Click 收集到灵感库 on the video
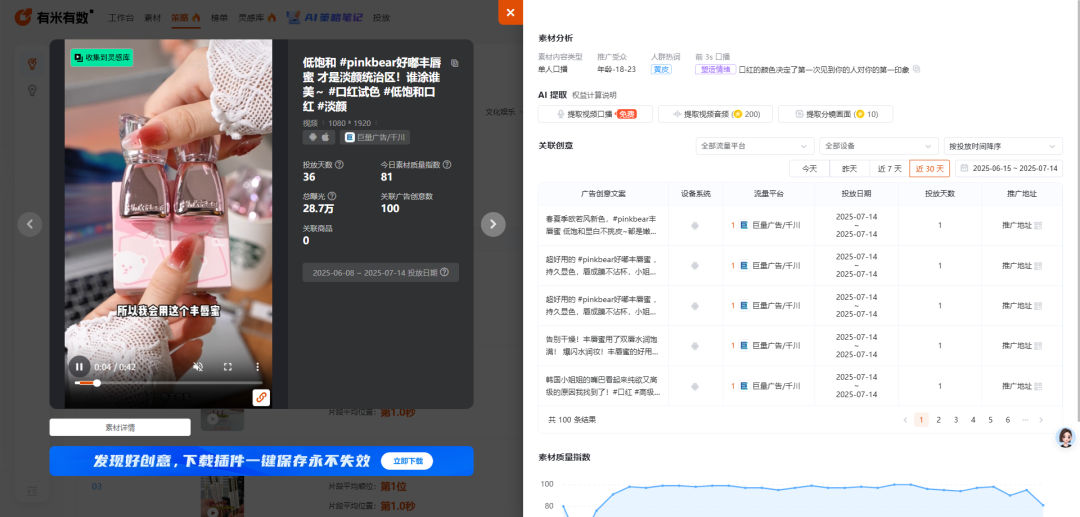 tap(102, 58)
